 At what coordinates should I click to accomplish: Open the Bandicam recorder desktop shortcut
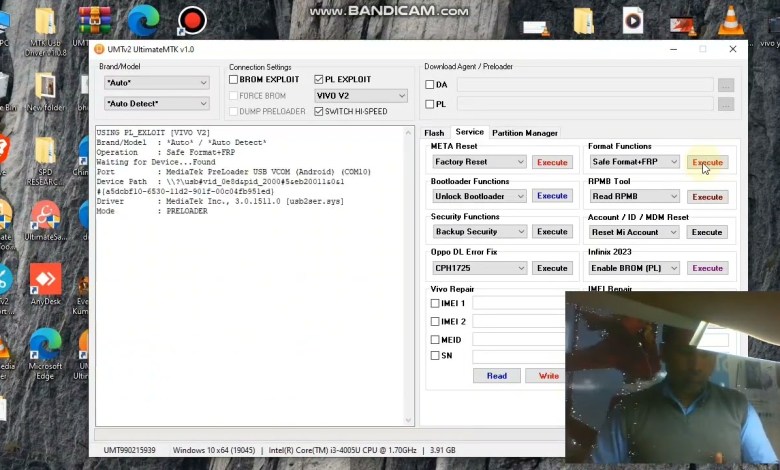point(192,20)
